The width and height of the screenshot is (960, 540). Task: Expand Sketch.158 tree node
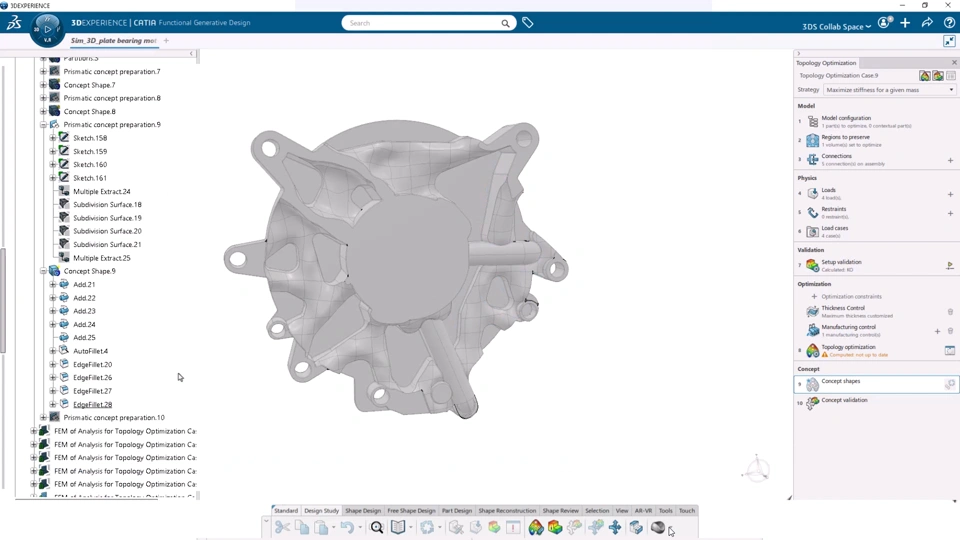[x=53, y=138]
